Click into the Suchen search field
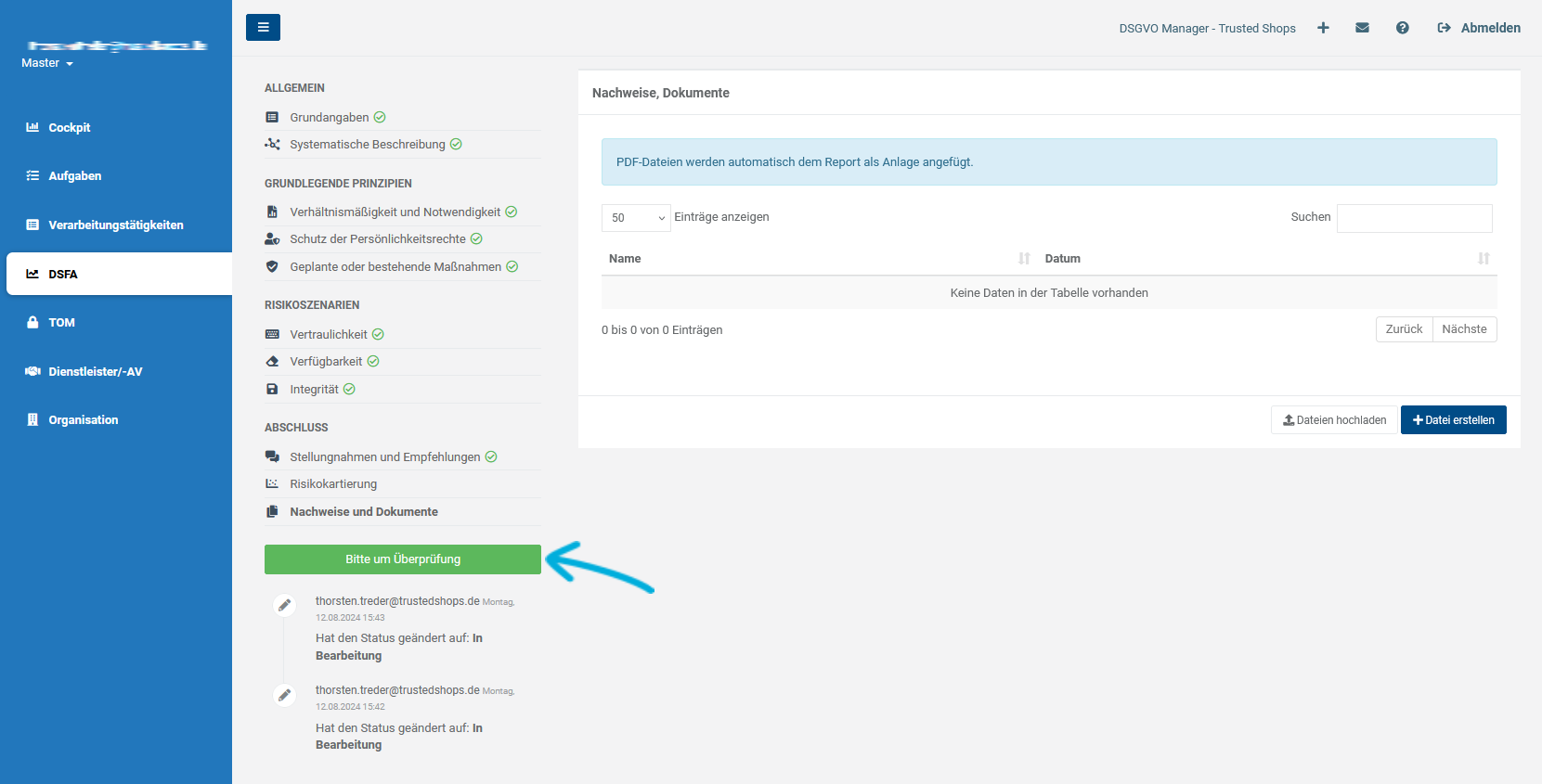Image resolution: width=1542 pixels, height=784 pixels. 1414,218
